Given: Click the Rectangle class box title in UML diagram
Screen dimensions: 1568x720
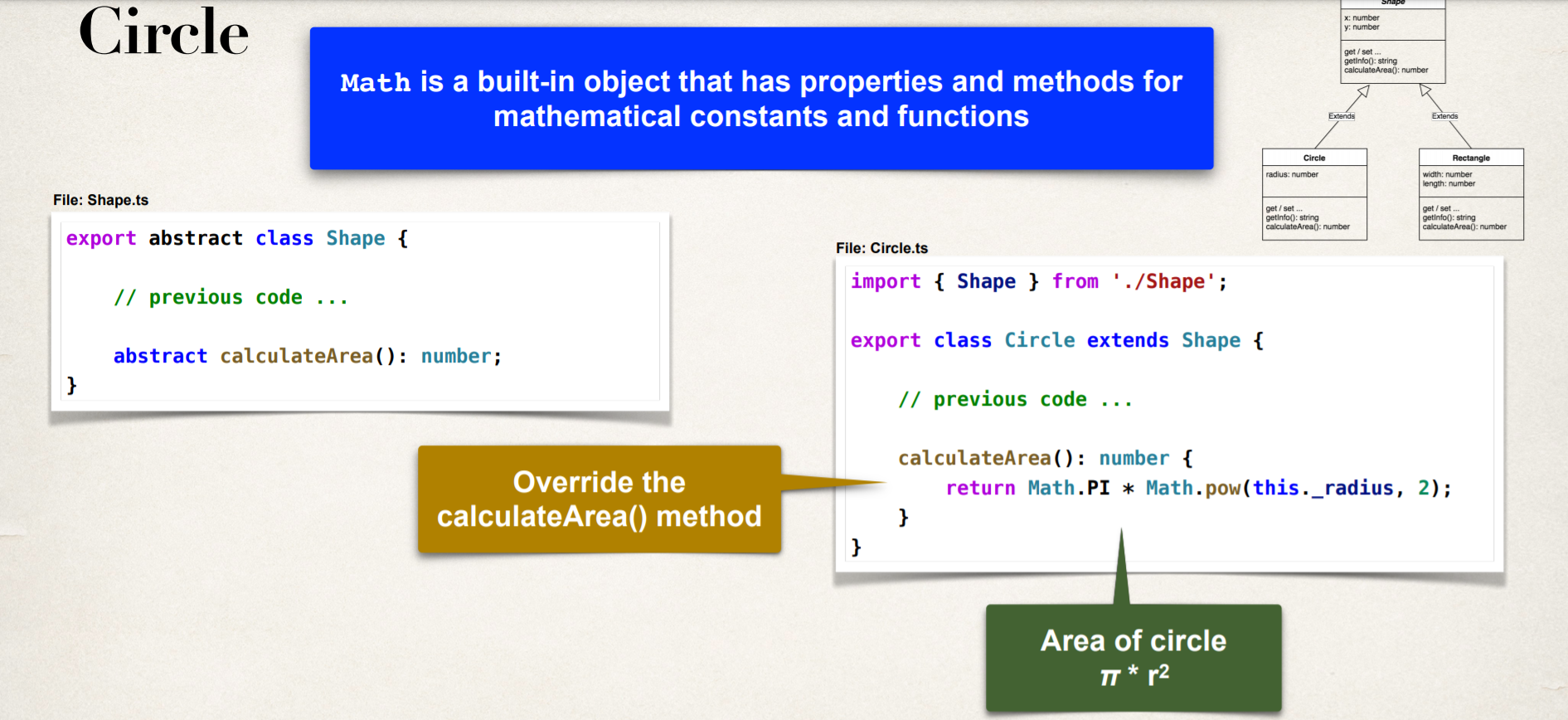Looking at the screenshot, I should (1471, 158).
